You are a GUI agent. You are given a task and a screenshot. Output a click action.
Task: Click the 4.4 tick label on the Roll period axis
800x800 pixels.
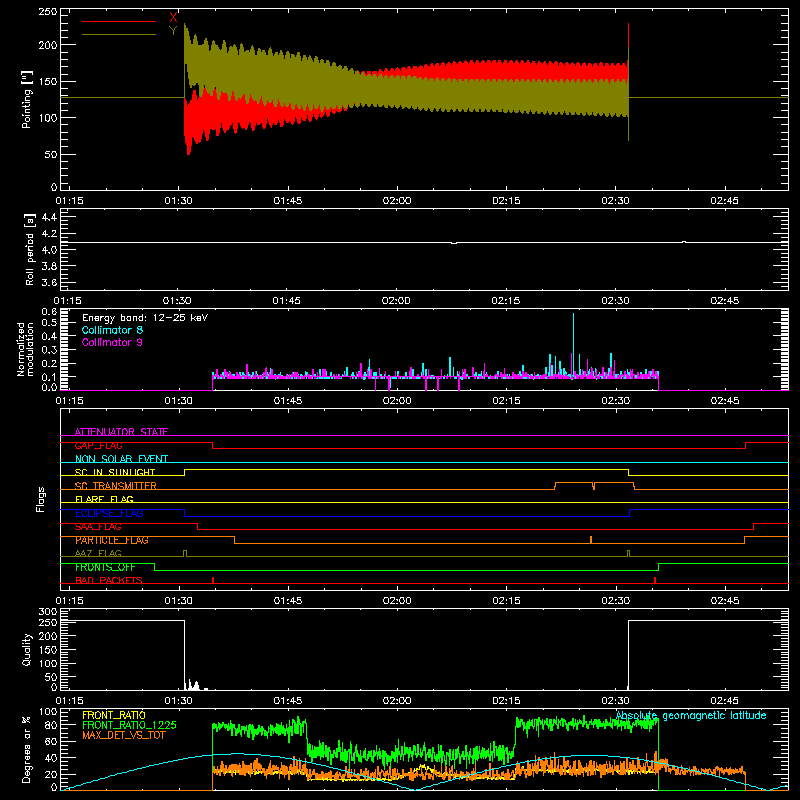(x=49, y=218)
